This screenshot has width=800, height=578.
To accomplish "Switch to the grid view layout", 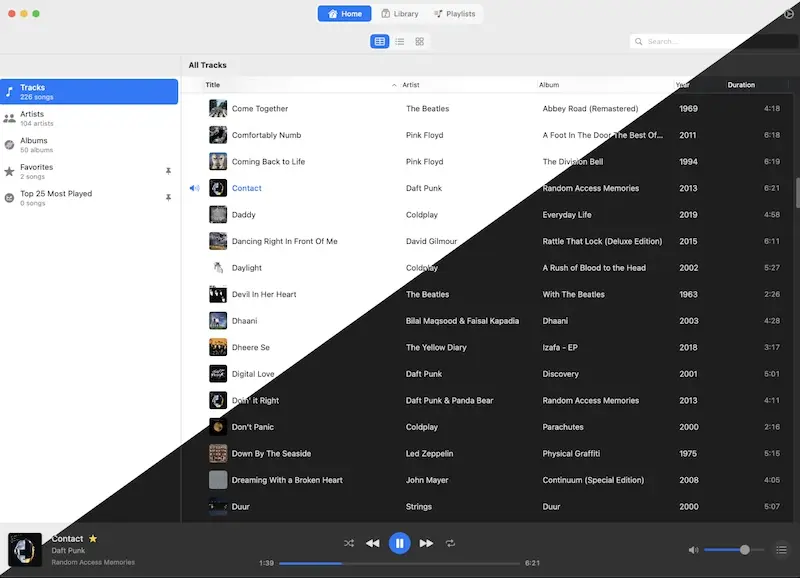I will [419, 41].
